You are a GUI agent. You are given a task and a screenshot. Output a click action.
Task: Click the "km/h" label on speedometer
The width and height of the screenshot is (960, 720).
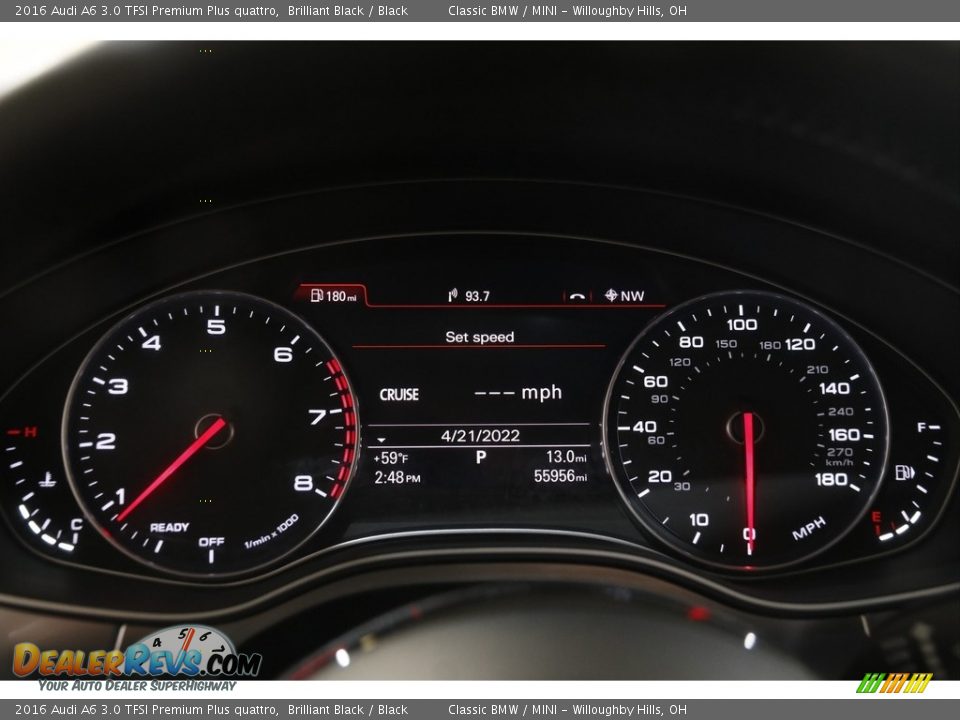tap(839, 462)
